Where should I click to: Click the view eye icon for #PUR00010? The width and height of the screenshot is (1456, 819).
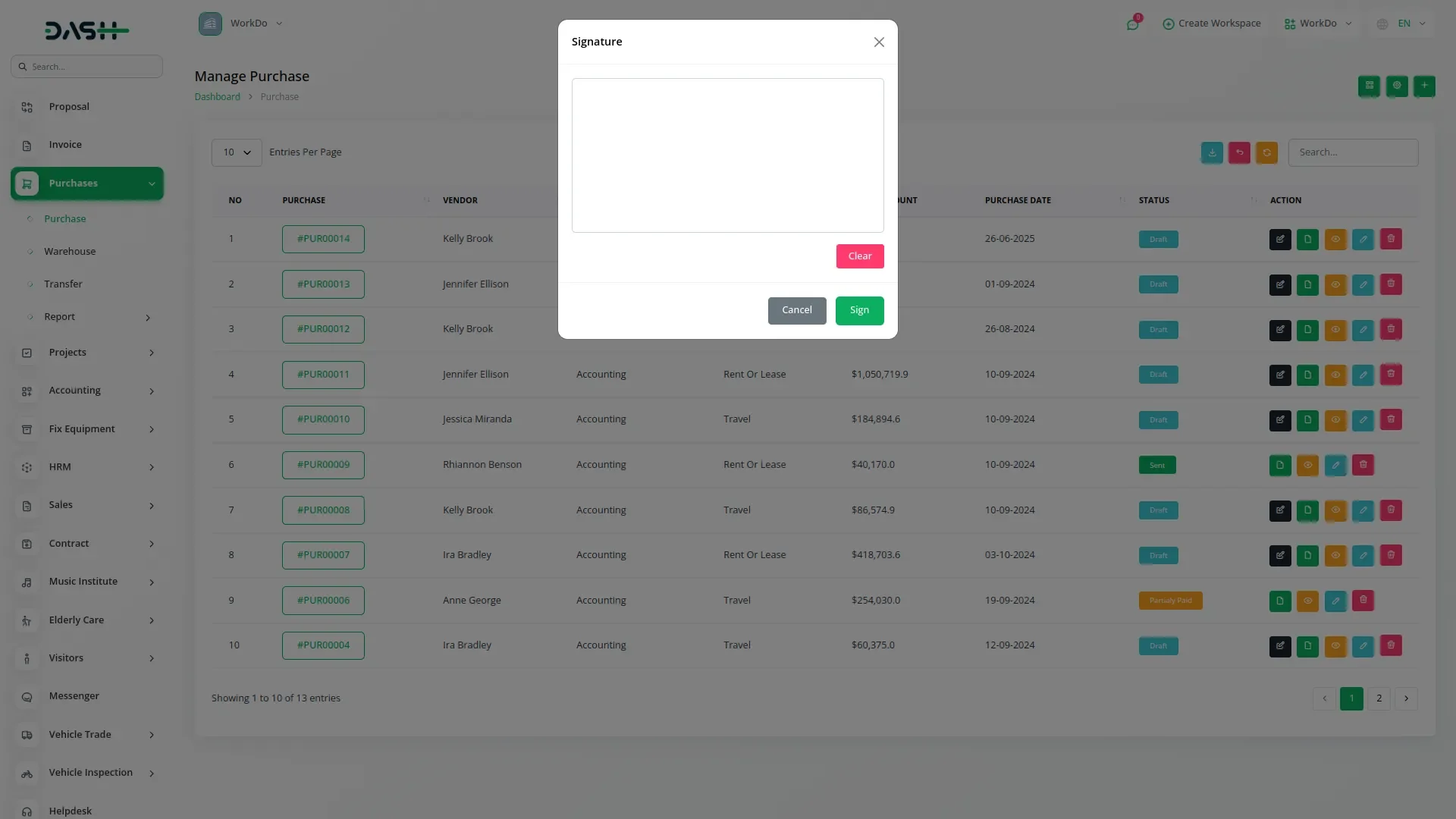pyautogui.click(x=1335, y=419)
